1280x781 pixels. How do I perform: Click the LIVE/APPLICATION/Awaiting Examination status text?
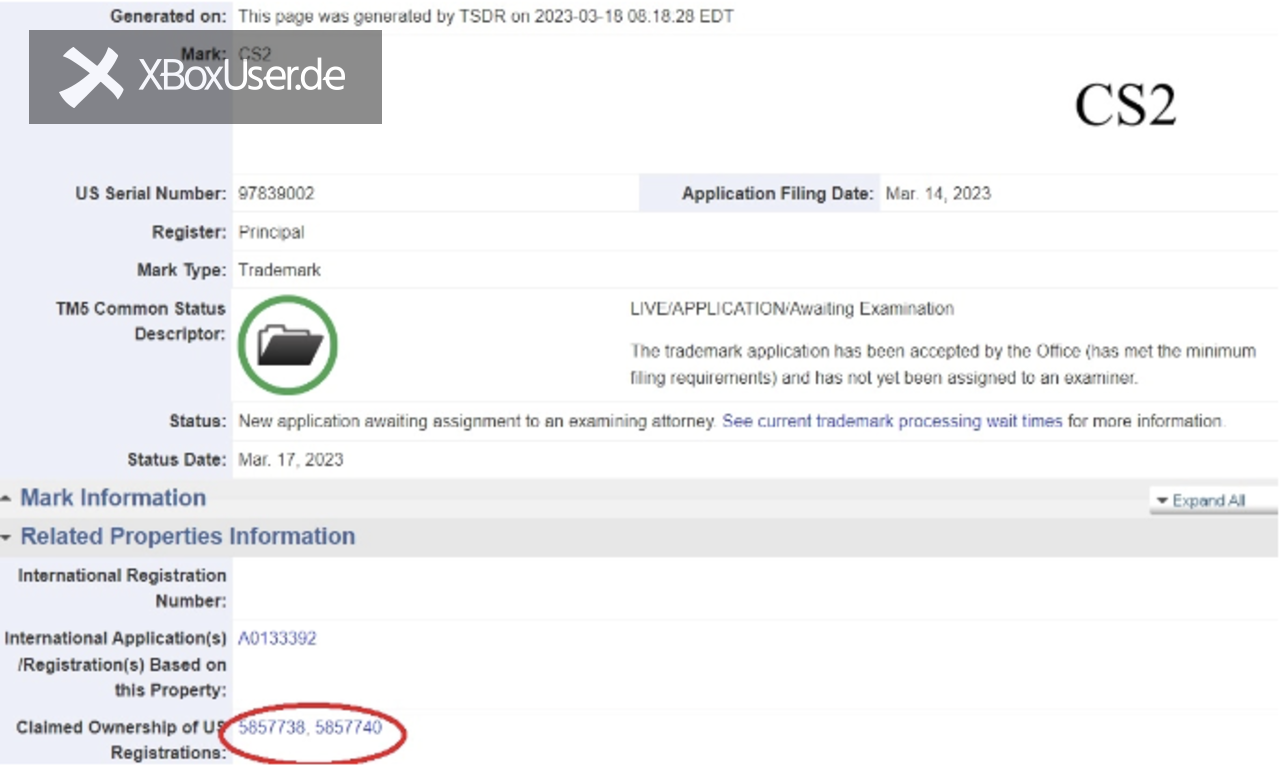[792, 309]
